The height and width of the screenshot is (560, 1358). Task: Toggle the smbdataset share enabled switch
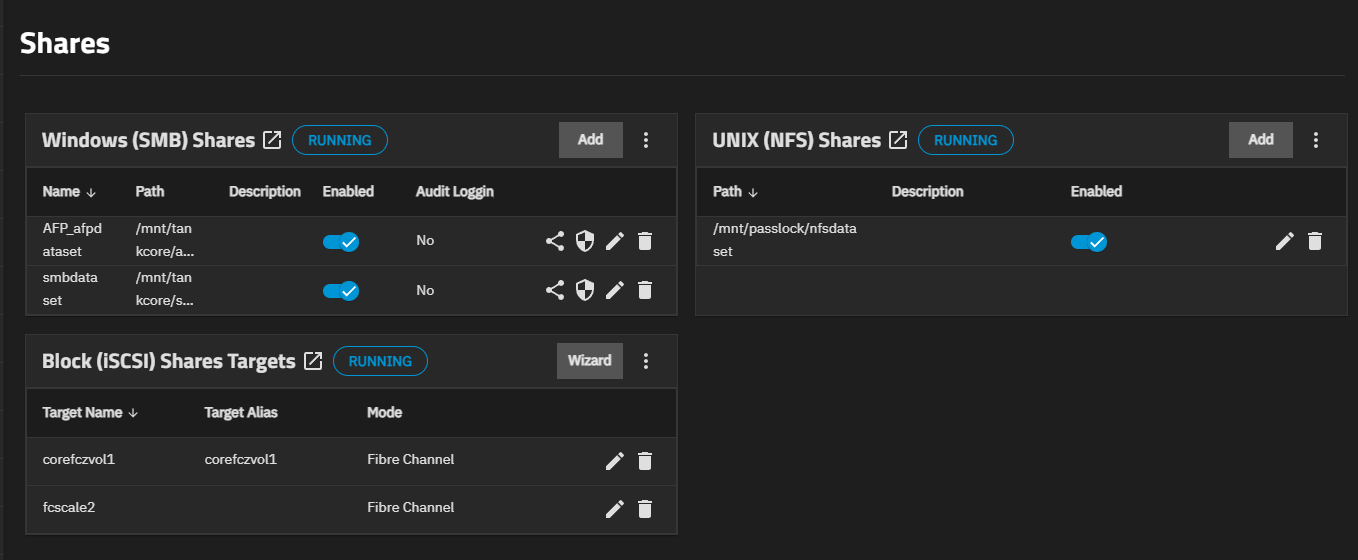tap(340, 290)
